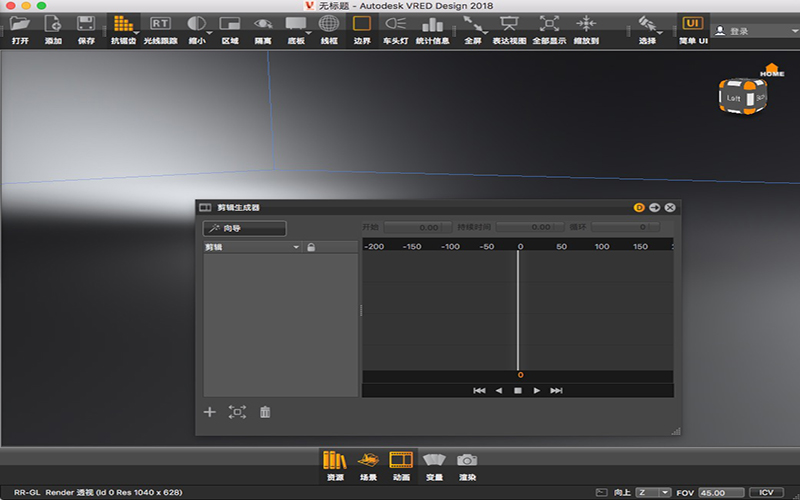800x500 pixels.
Task: Click the terminal icon in status bar
Action: (x=602, y=492)
